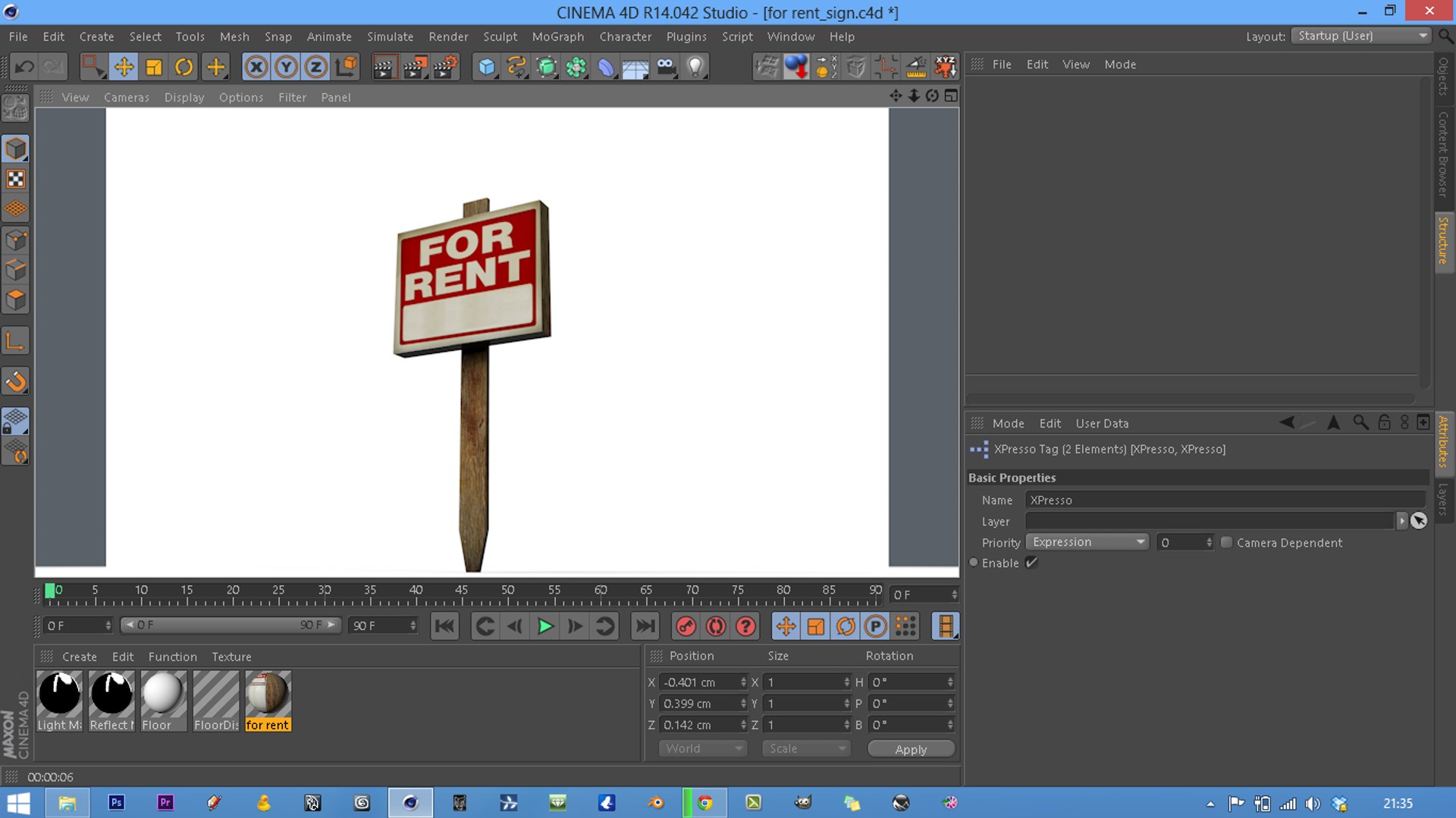Click the Name field containing XPresso
Image resolution: width=1456 pixels, height=818 pixels.
pos(1225,500)
